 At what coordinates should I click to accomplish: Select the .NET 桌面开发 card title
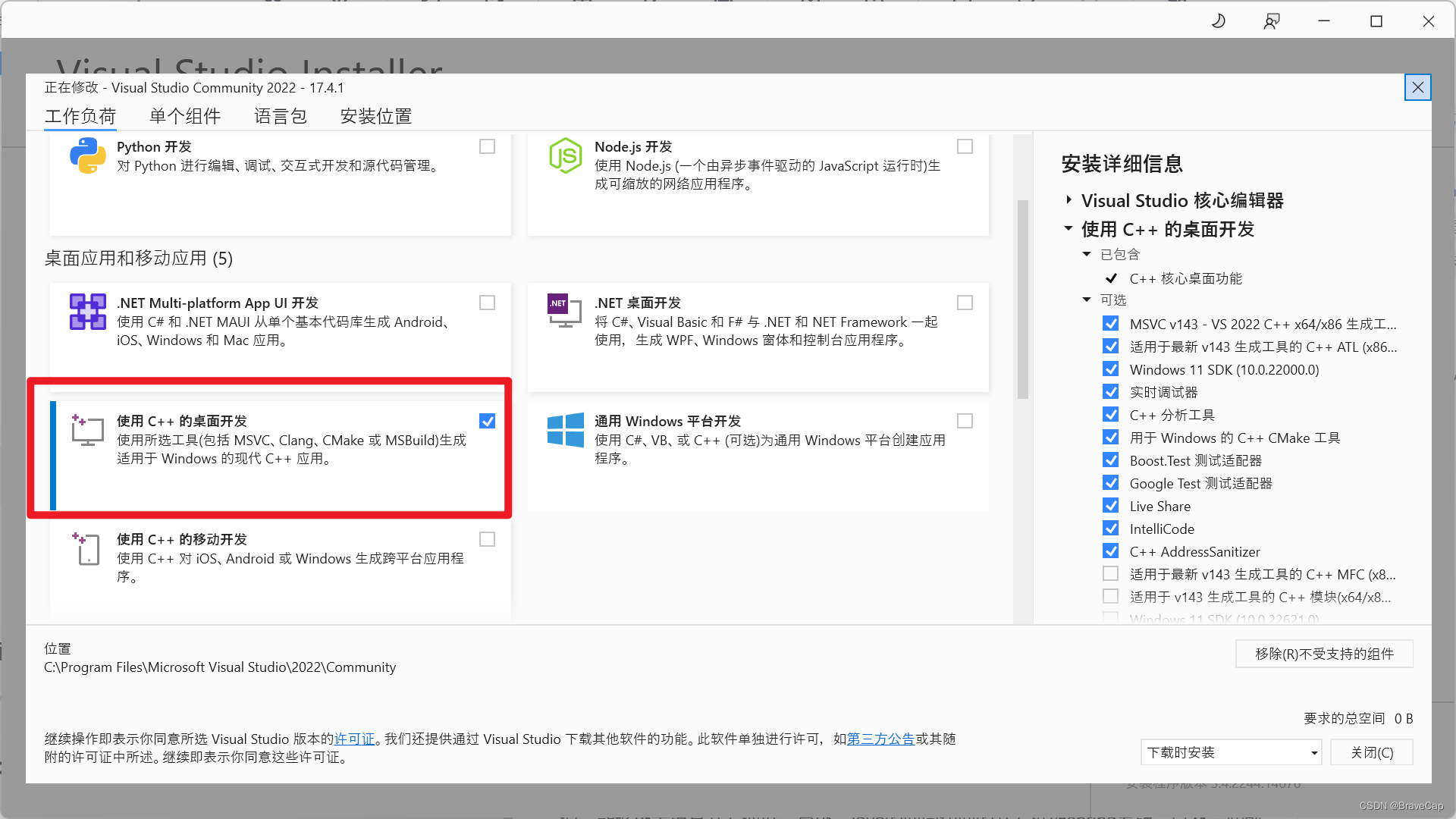(x=638, y=303)
